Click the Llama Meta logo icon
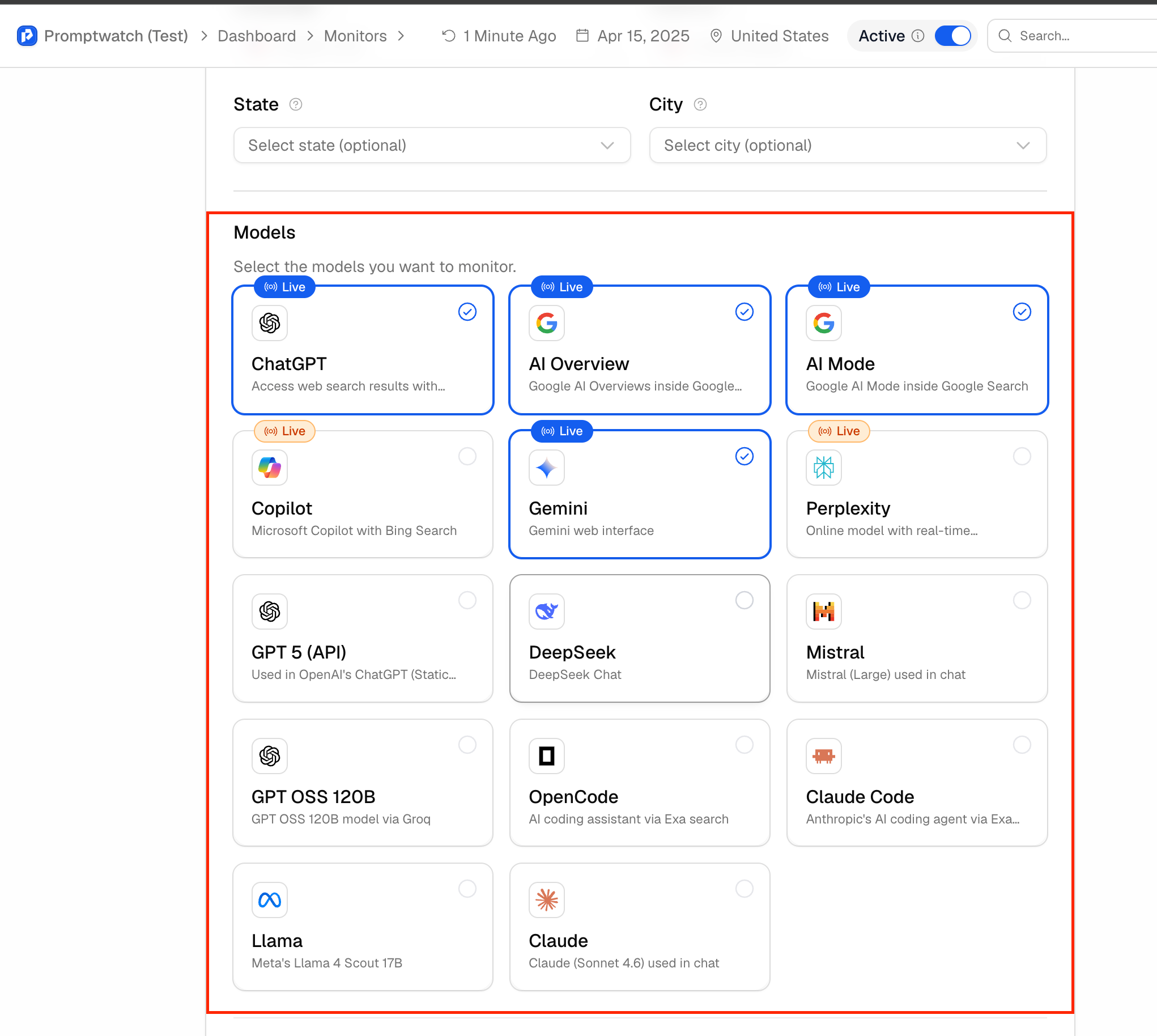 (x=270, y=901)
